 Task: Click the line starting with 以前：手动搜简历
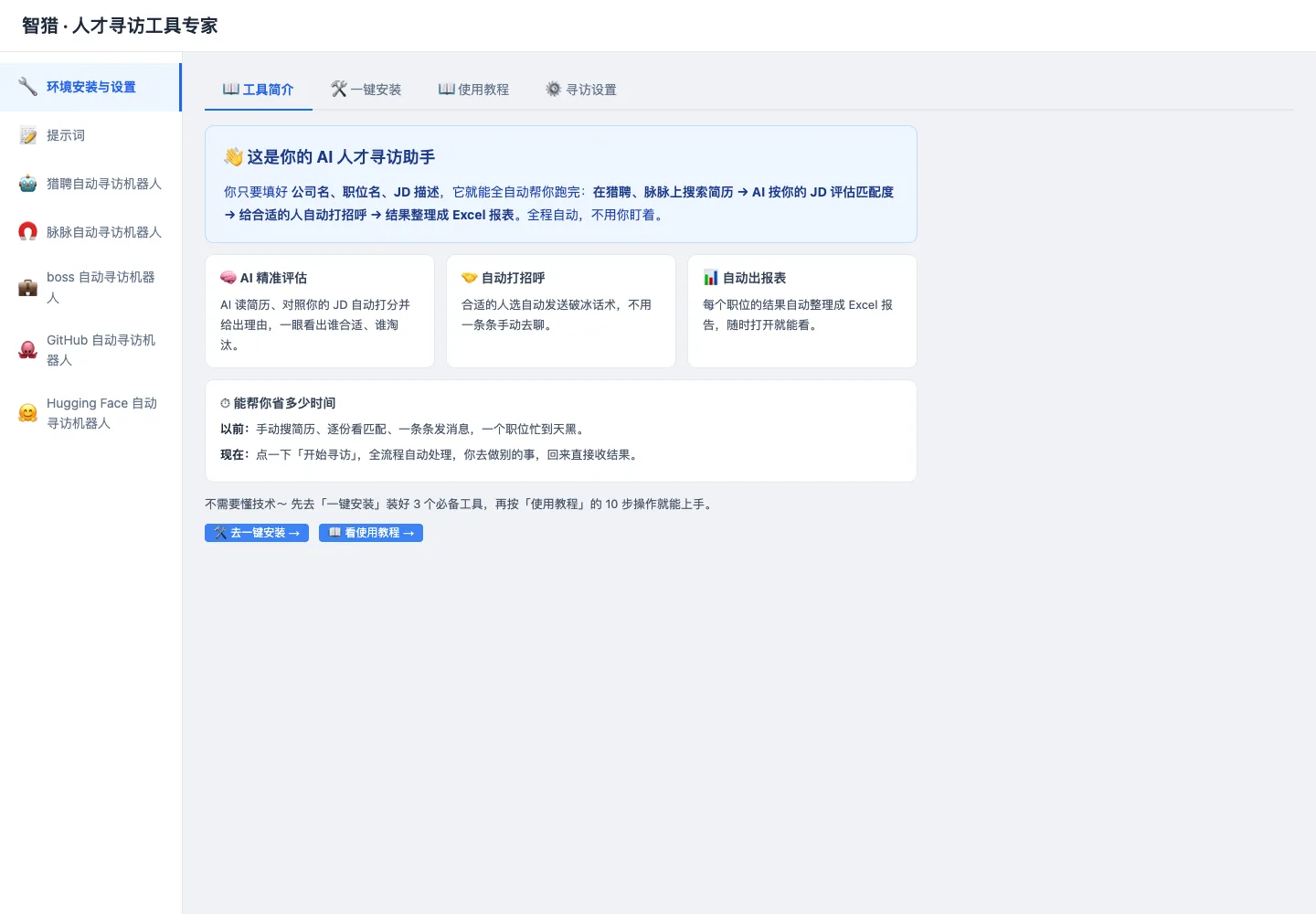click(403, 429)
